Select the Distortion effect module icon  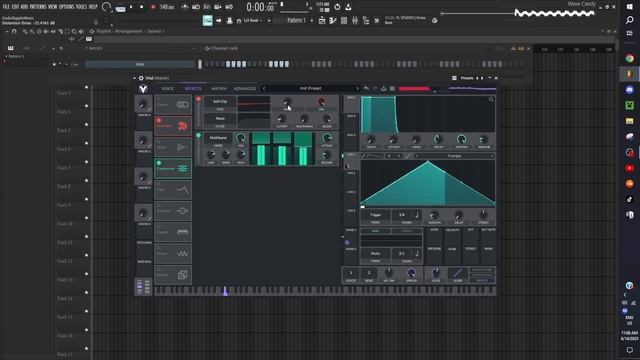(x=182, y=126)
